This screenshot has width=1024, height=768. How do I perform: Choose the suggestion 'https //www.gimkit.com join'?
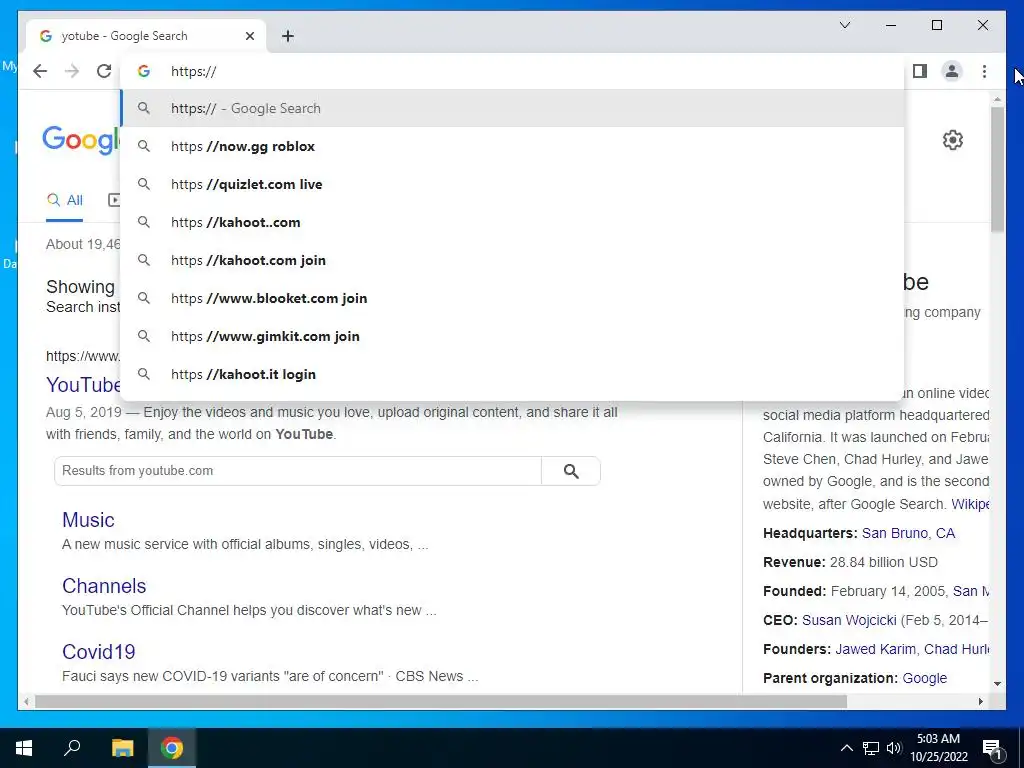513,336
